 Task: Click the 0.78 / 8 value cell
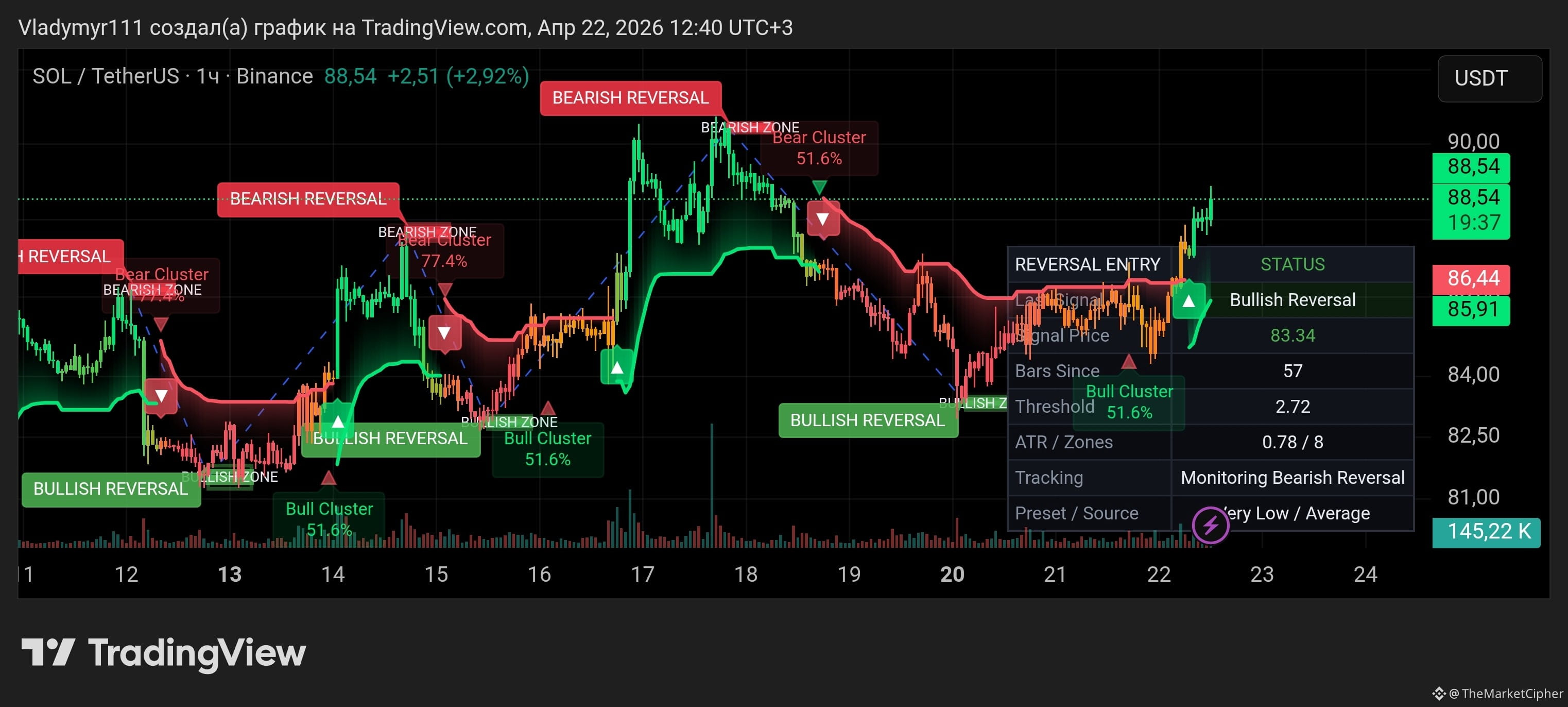(x=1293, y=442)
